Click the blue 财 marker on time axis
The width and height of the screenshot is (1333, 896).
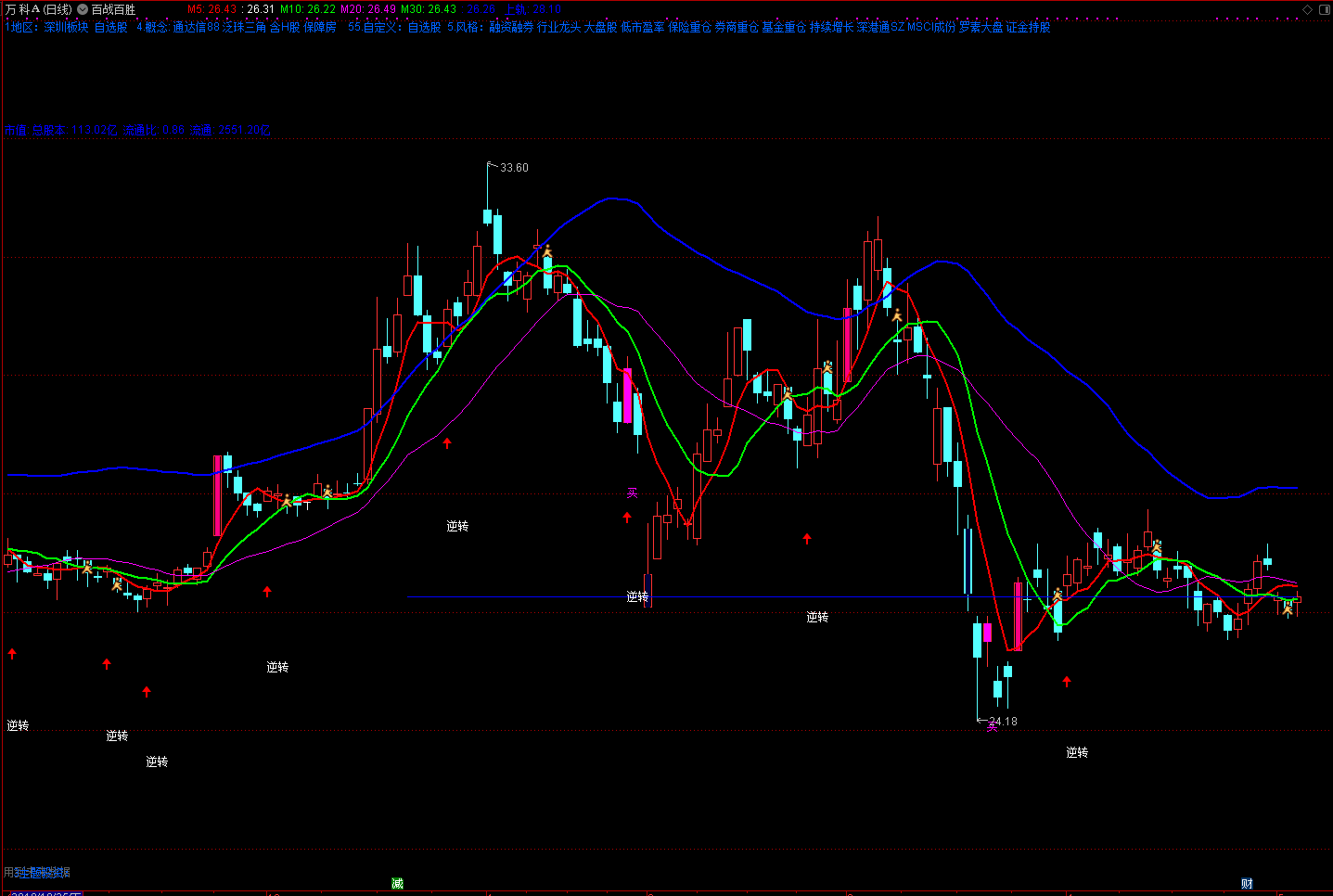1247,883
